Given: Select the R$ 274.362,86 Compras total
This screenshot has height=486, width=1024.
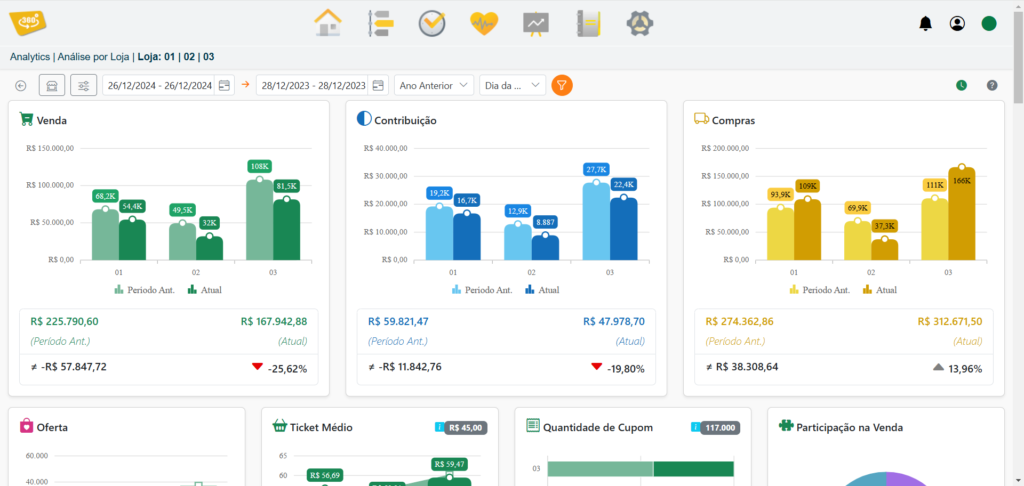Looking at the screenshot, I should click(x=739, y=321).
